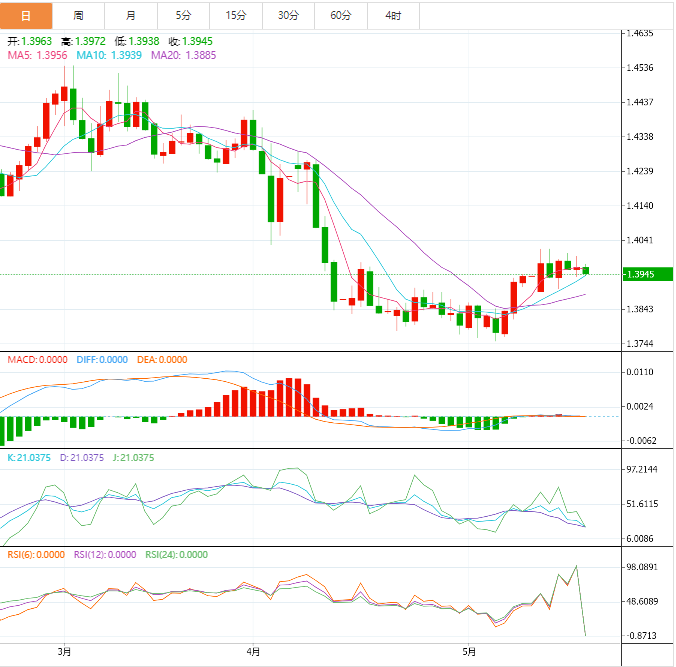Viewport: 676px width, 667px height.
Task: Click the 97.2144 KDJ axis label
Action: (642, 469)
